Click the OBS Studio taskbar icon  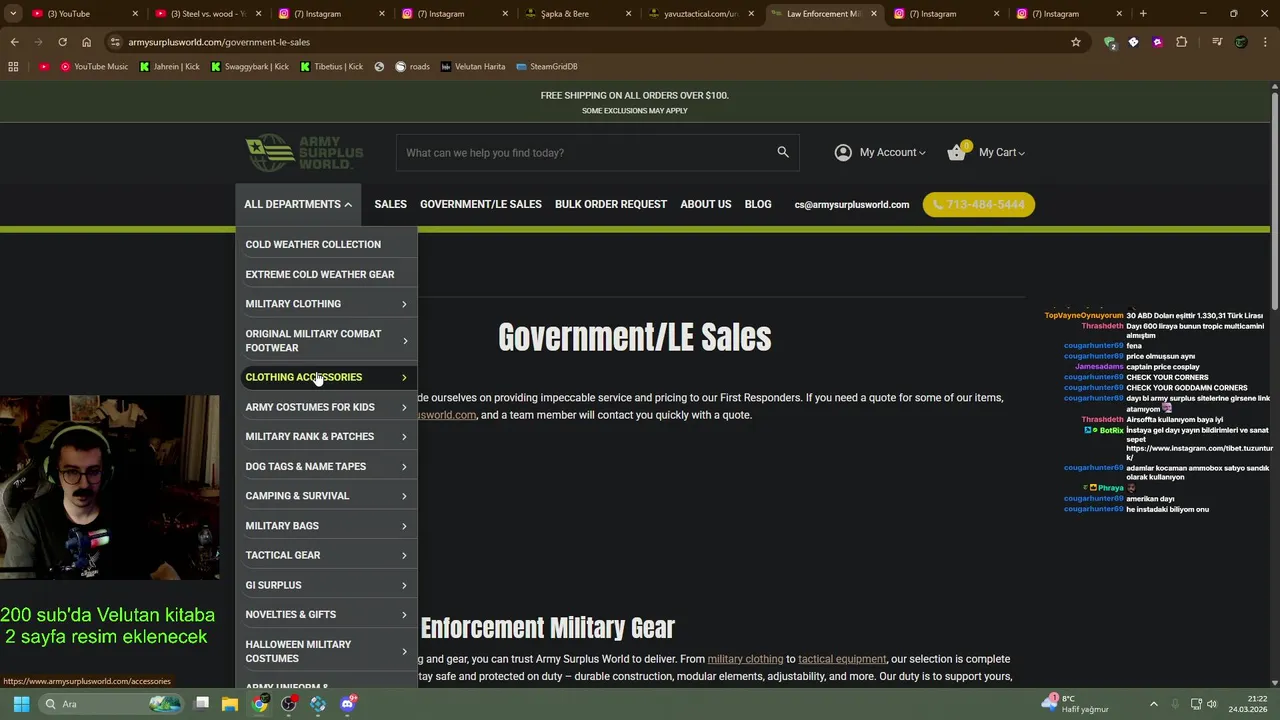(x=289, y=704)
